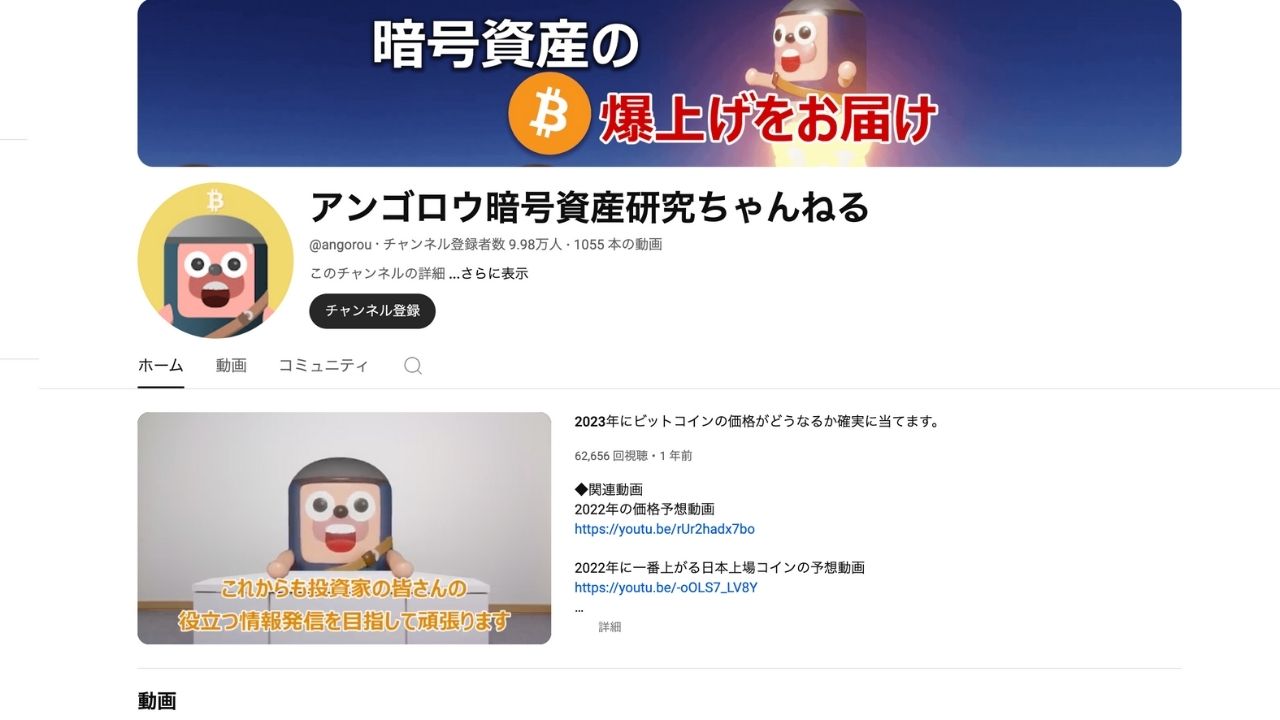Open the コミュニティ tab
This screenshot has width=1280, height=720.
(x=323, y=366)
